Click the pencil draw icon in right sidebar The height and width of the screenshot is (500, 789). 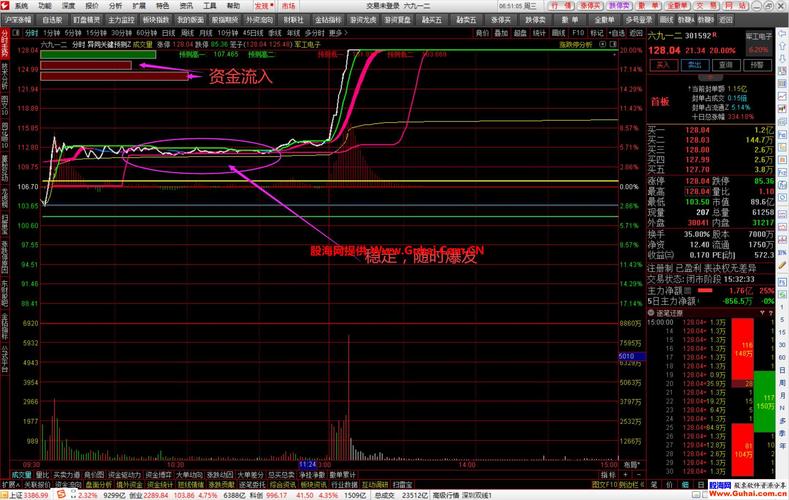[783, 265]
